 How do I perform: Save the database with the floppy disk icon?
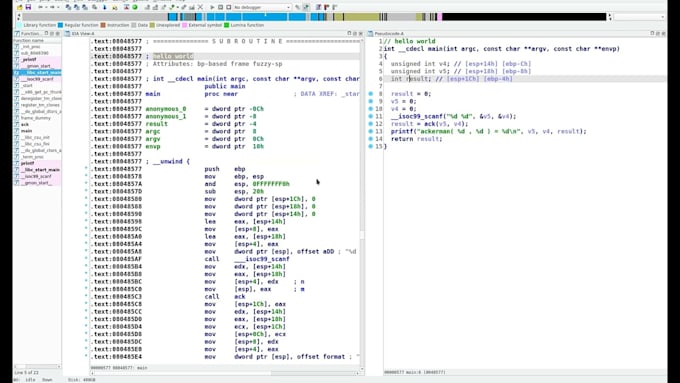(28, 7)
